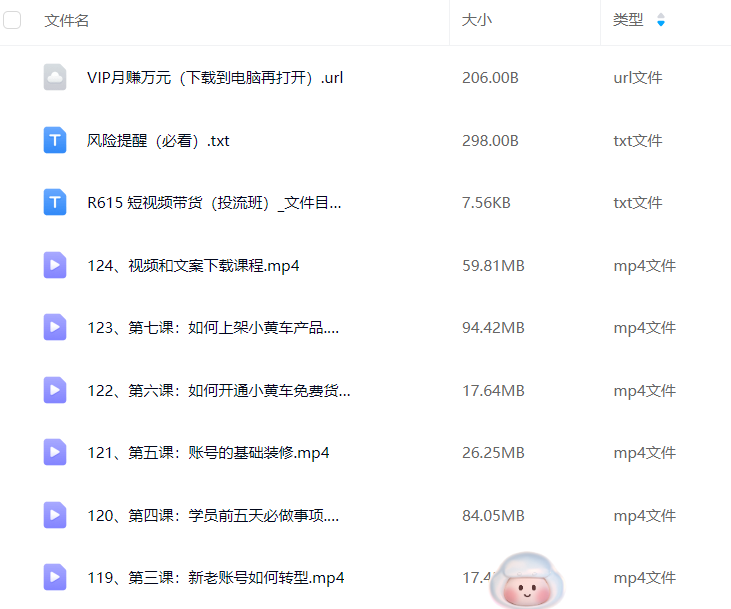Click the cloud icon beside the VIP月赚万元 url file
Image resolution: width=731 pixels, height=609 pixels.
(55, 77)
